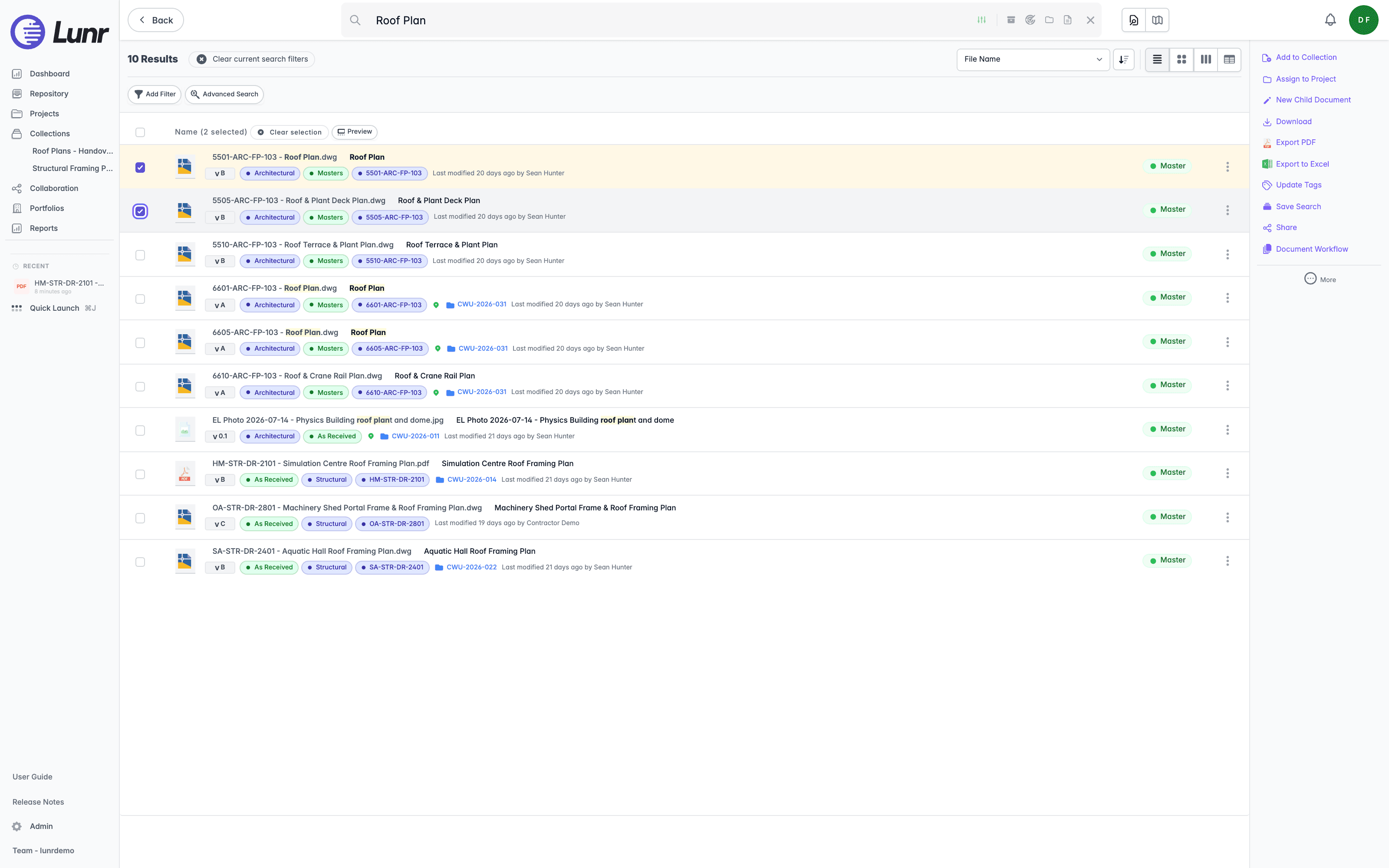The image size is (1389, 868).
Task: Open Roof Plans - Handover collection
Action: pos(72,151)
